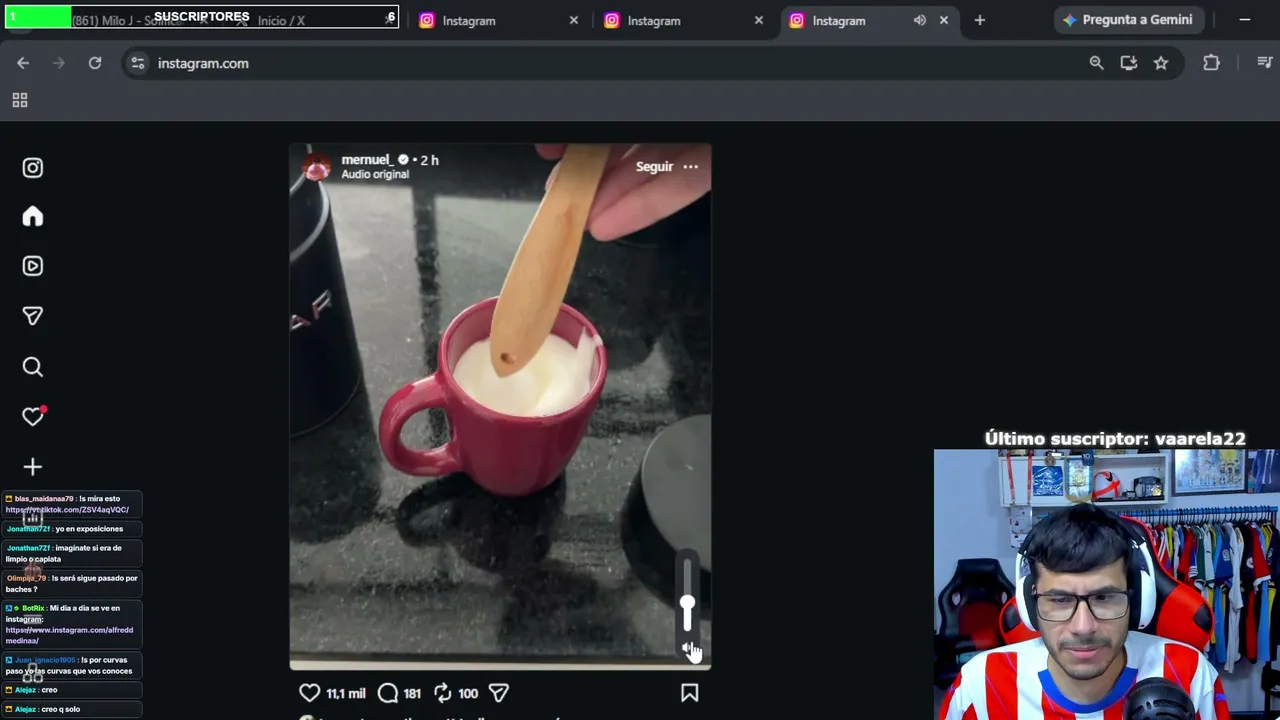Open Reels from the sidebar
The height and width of the screenshot is (720, 1280).
pyautogui.click(x=33, y=266)
